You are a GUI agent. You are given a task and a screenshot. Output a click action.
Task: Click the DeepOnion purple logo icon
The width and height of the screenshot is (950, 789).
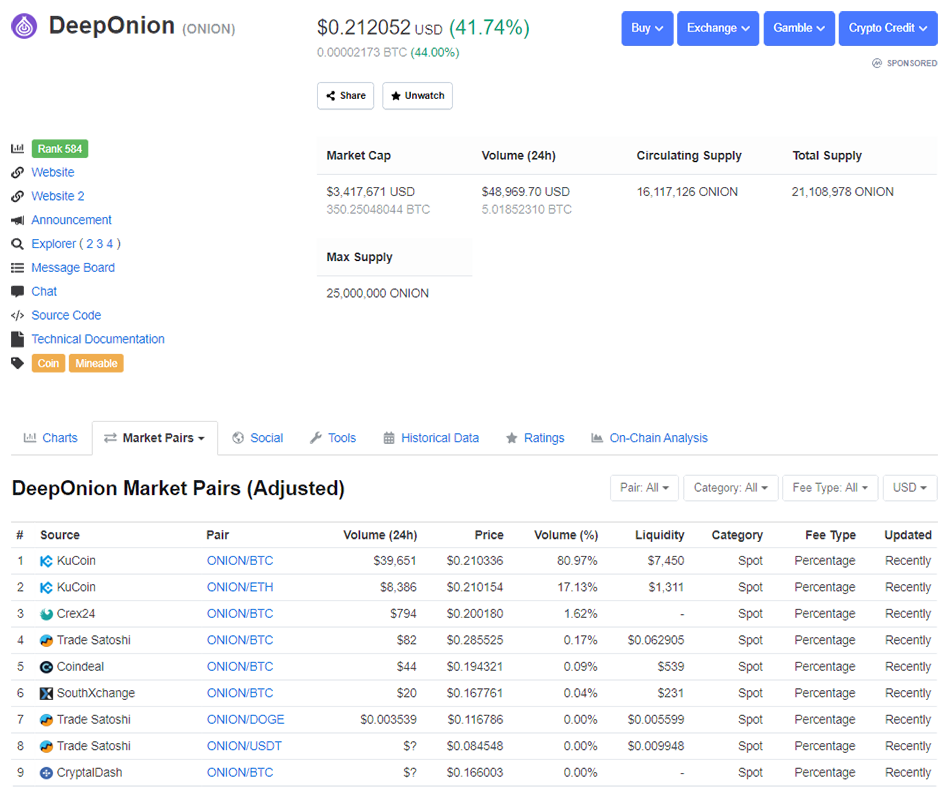point(24,26)
